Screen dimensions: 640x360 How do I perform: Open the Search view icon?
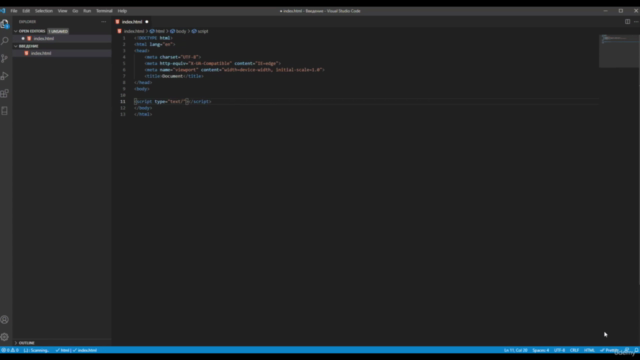(x=5, y=41)
